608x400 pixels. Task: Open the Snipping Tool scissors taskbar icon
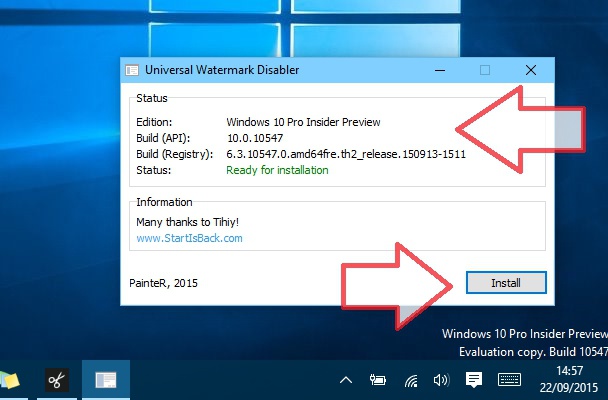tap(57, 380)
